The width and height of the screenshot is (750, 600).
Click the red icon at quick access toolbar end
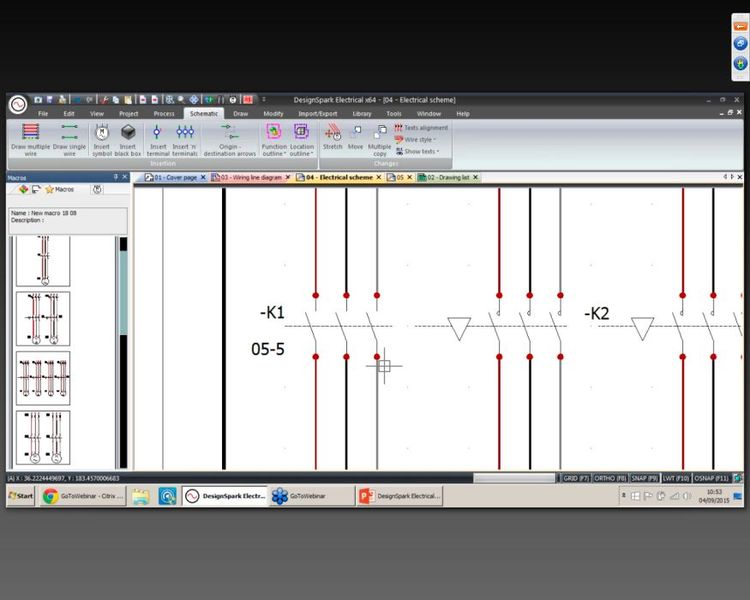(247, 100)
